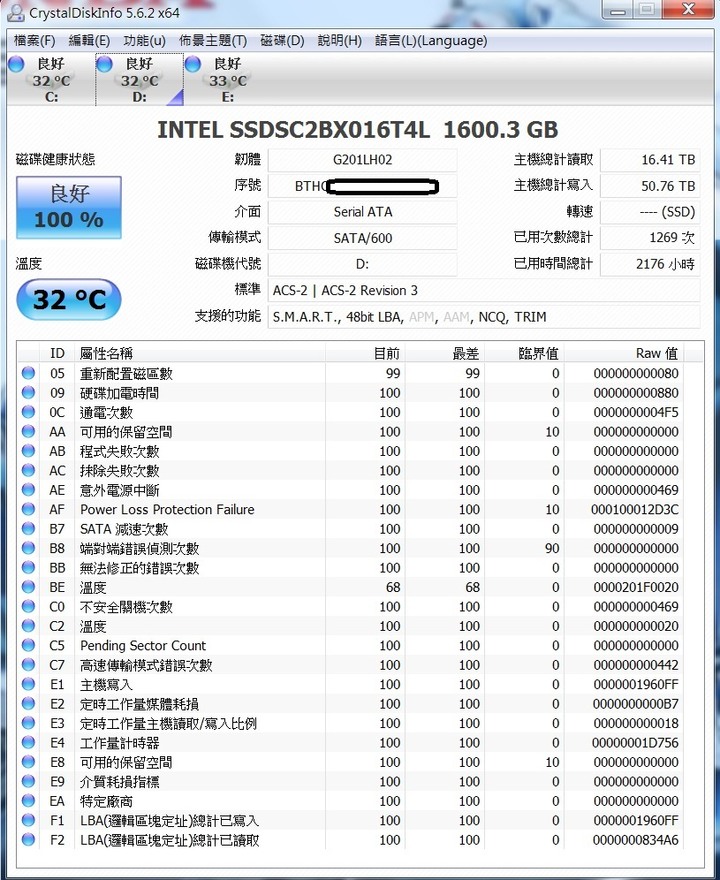Viewport: 720px width, 880px height.
Task: Click the status icon for attribute AB
Action: 28,451
